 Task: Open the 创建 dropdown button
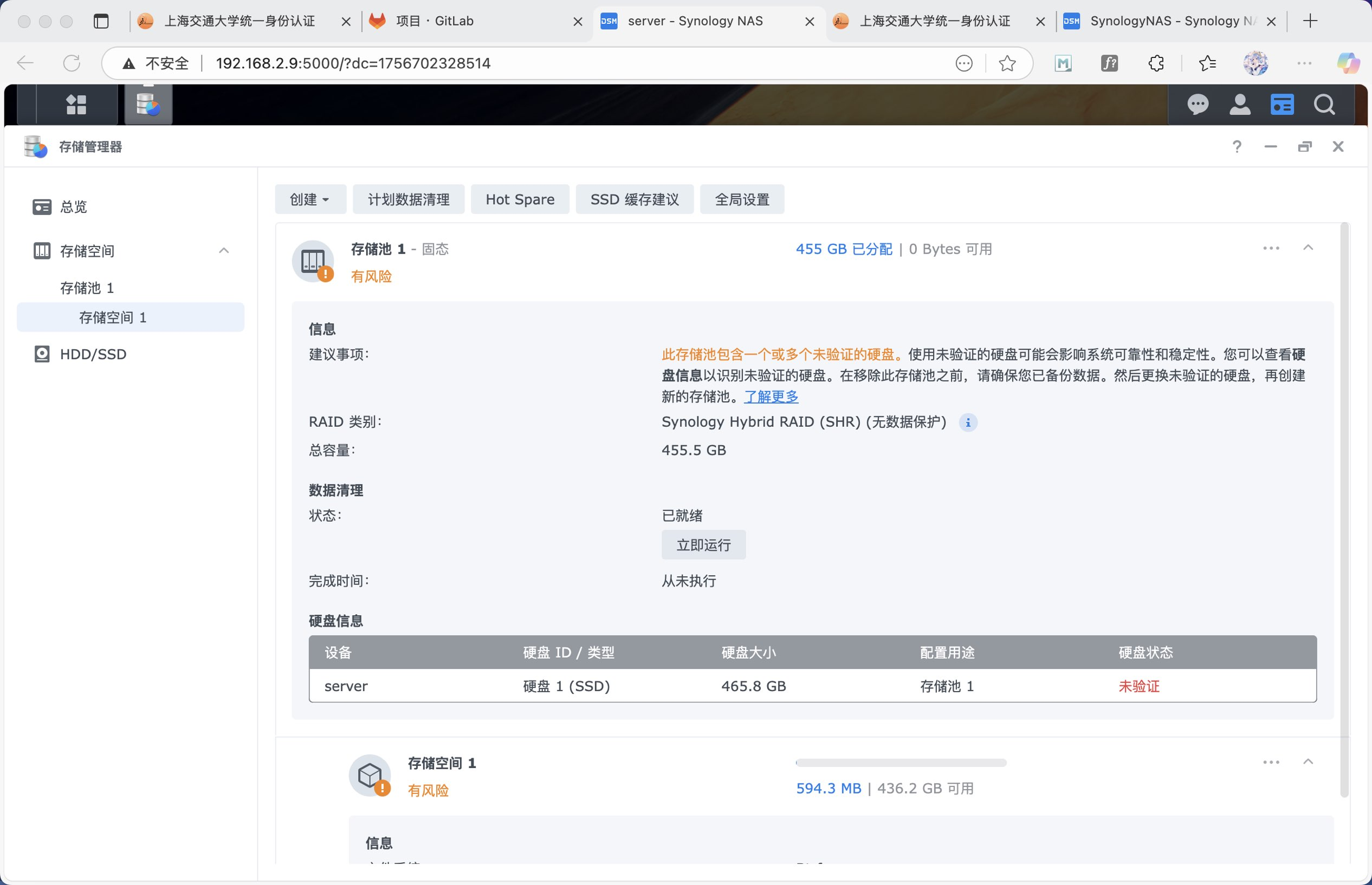click(310, 199)
